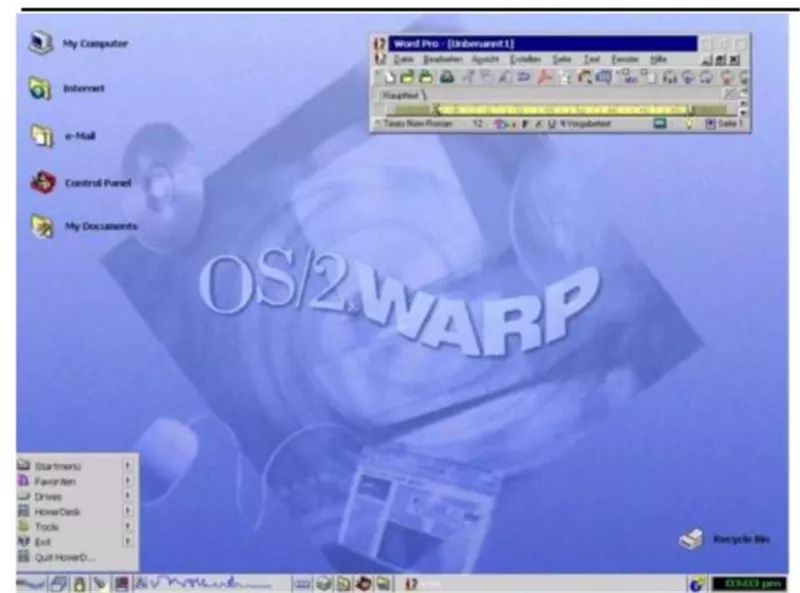Click the wave start button on the taskbar
Screen dimensions: 800x593
coord(31,583)
